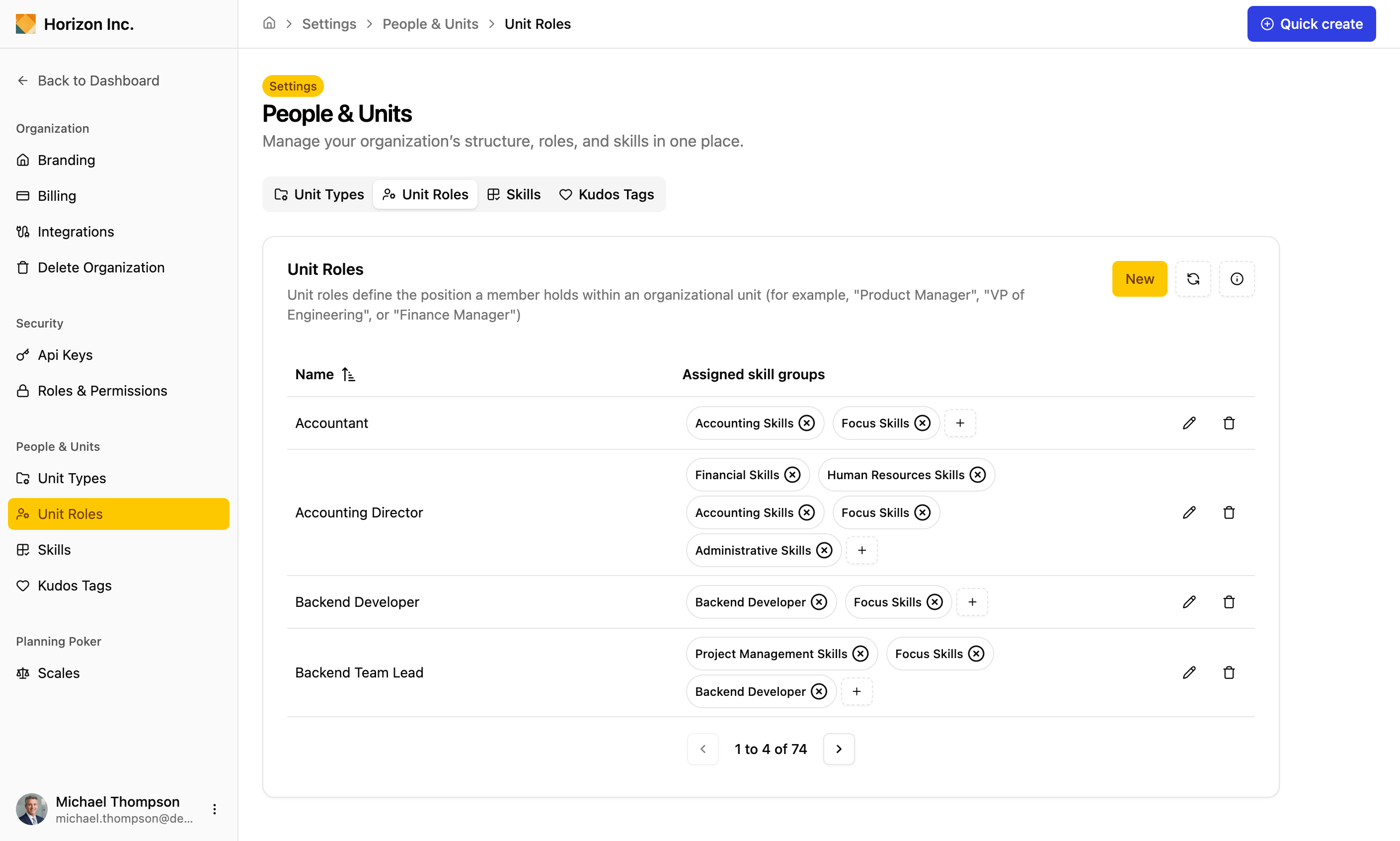The width and height of the screenshot is (1400, 841).
Task: Click the Settings breadcrumb link
Action: [x=328, y=24]
